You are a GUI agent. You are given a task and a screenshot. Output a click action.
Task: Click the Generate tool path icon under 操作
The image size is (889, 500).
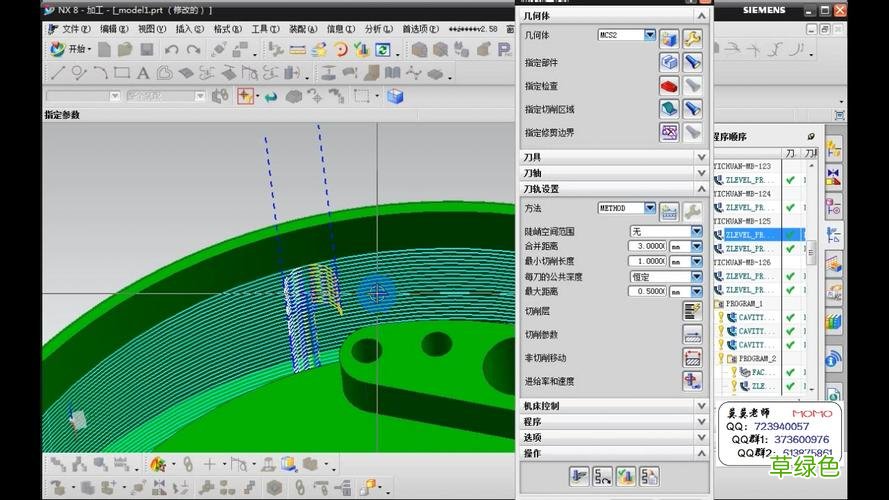click(579, 475)
